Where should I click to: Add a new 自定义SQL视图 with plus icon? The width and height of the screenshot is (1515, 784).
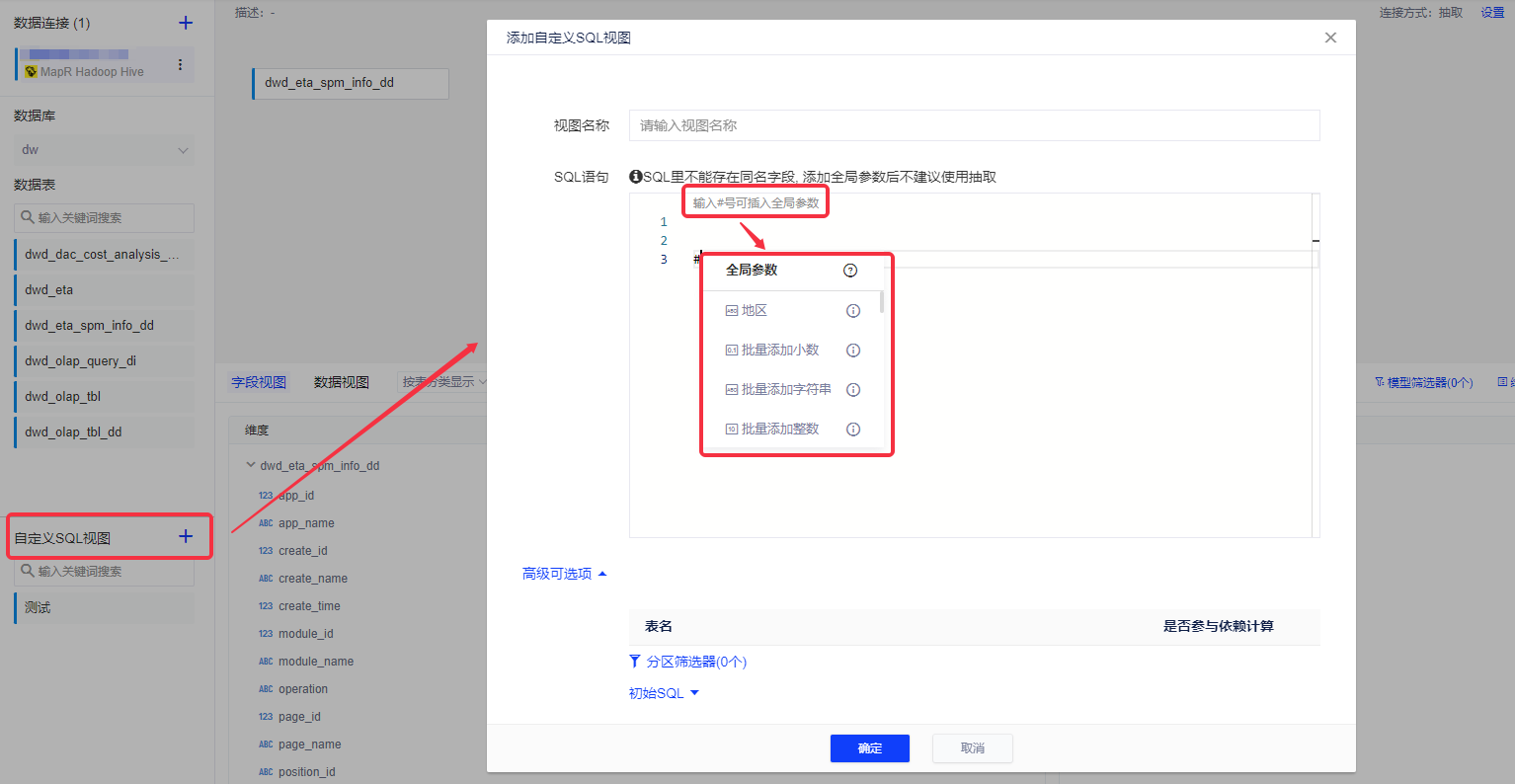(186, 536)
